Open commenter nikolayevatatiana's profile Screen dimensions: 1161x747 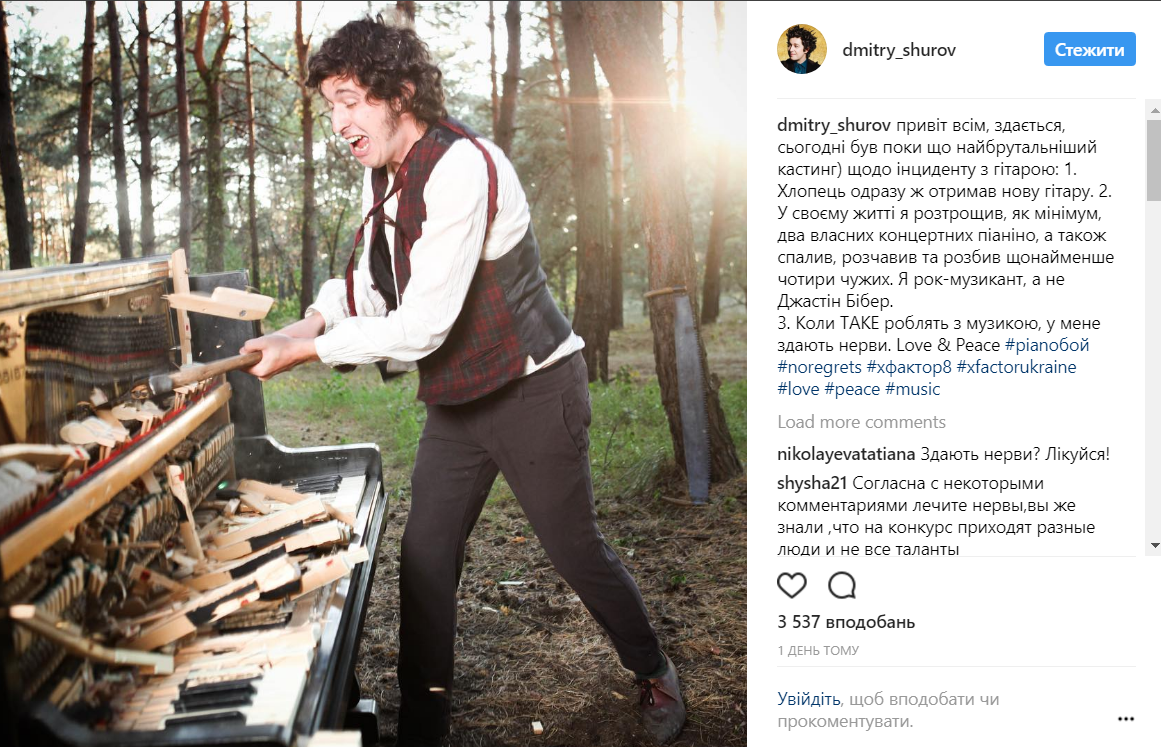point(846,454)
